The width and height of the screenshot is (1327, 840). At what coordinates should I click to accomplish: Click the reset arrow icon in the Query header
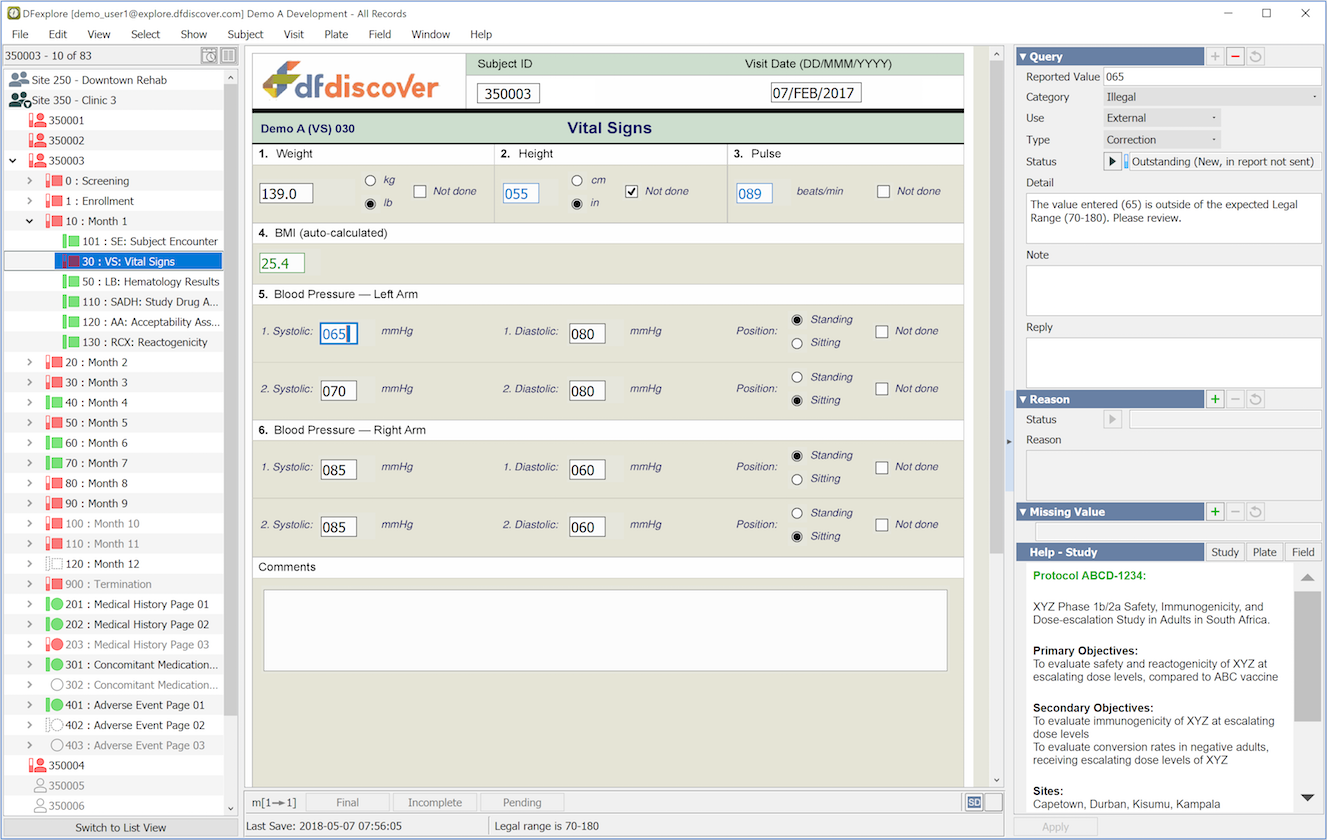[x=1256, y=57]
